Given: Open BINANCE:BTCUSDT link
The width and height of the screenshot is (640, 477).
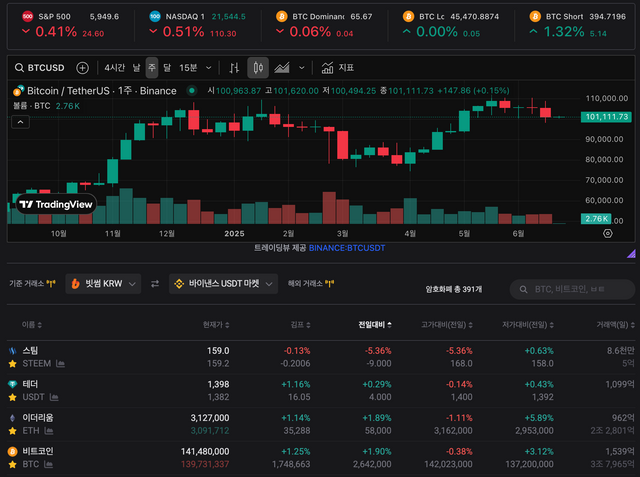Looking at the screenshot, I should [347, 248].
